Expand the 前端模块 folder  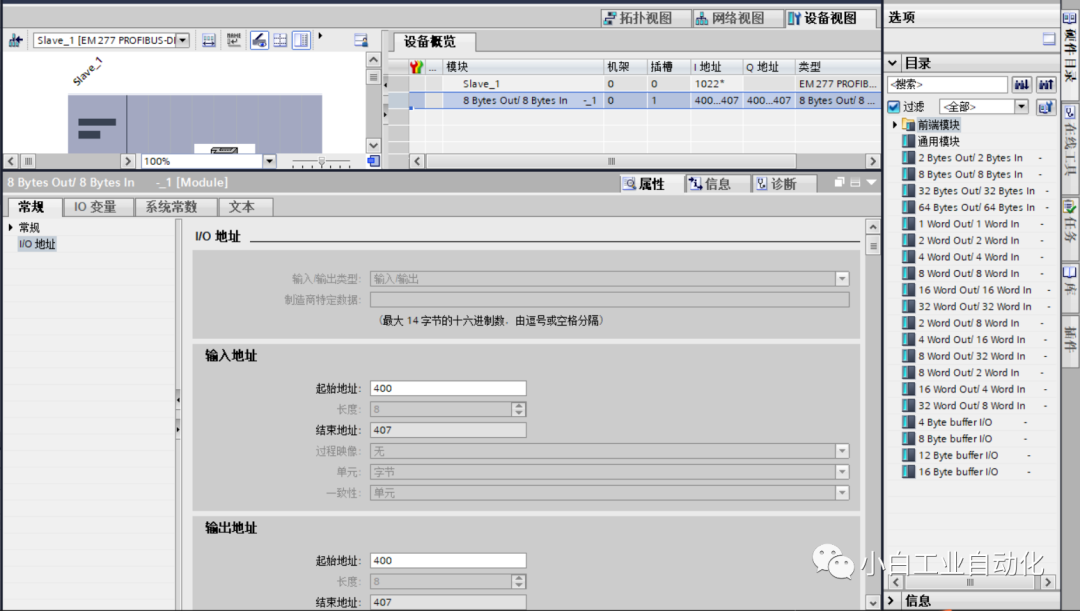tap(895, 125)
